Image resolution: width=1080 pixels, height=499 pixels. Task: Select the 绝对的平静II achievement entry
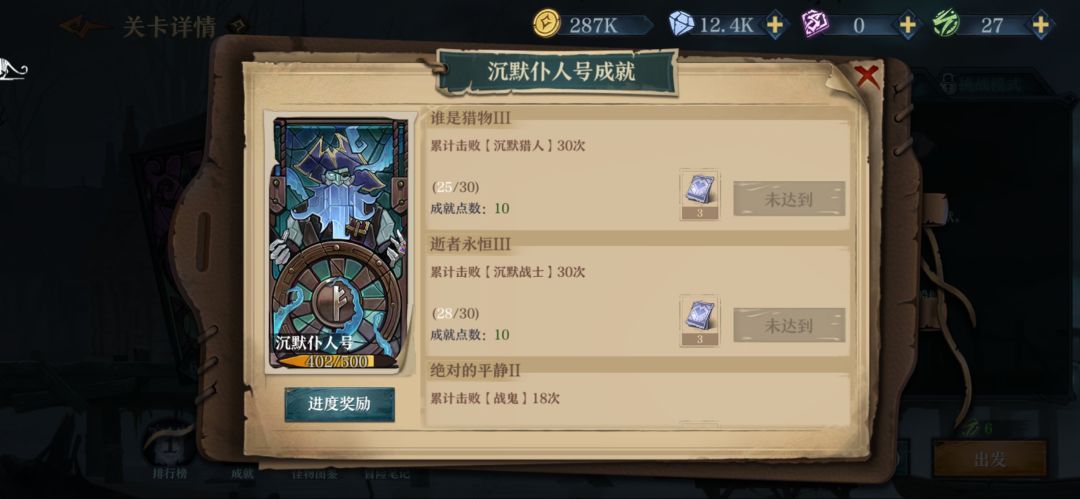coord(637,391)
